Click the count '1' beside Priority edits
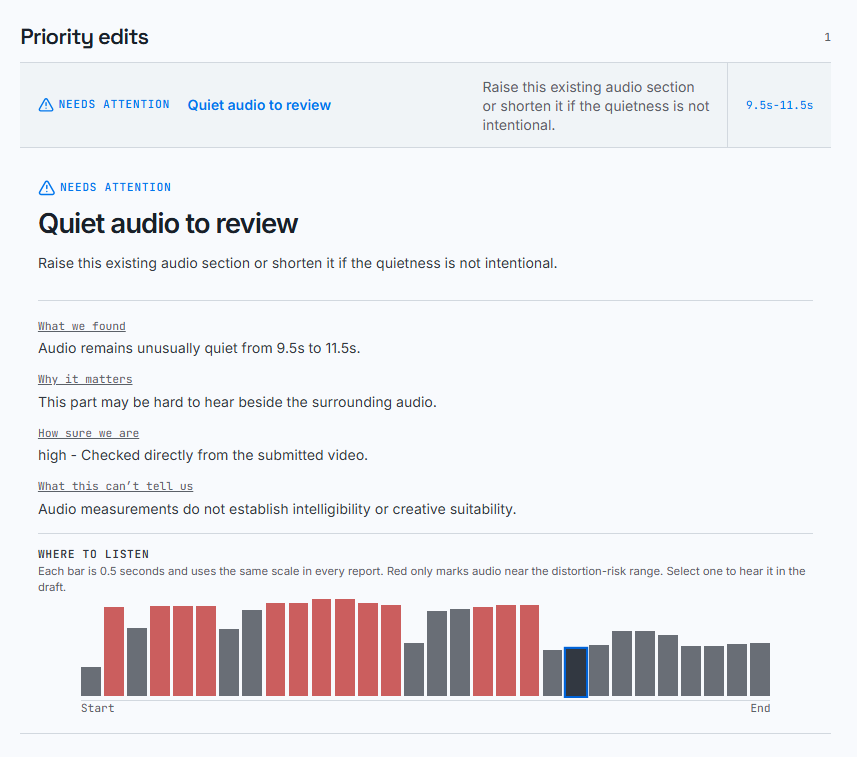Image resolution: width=857 pixels, height=757 pixels. [827, 37]
